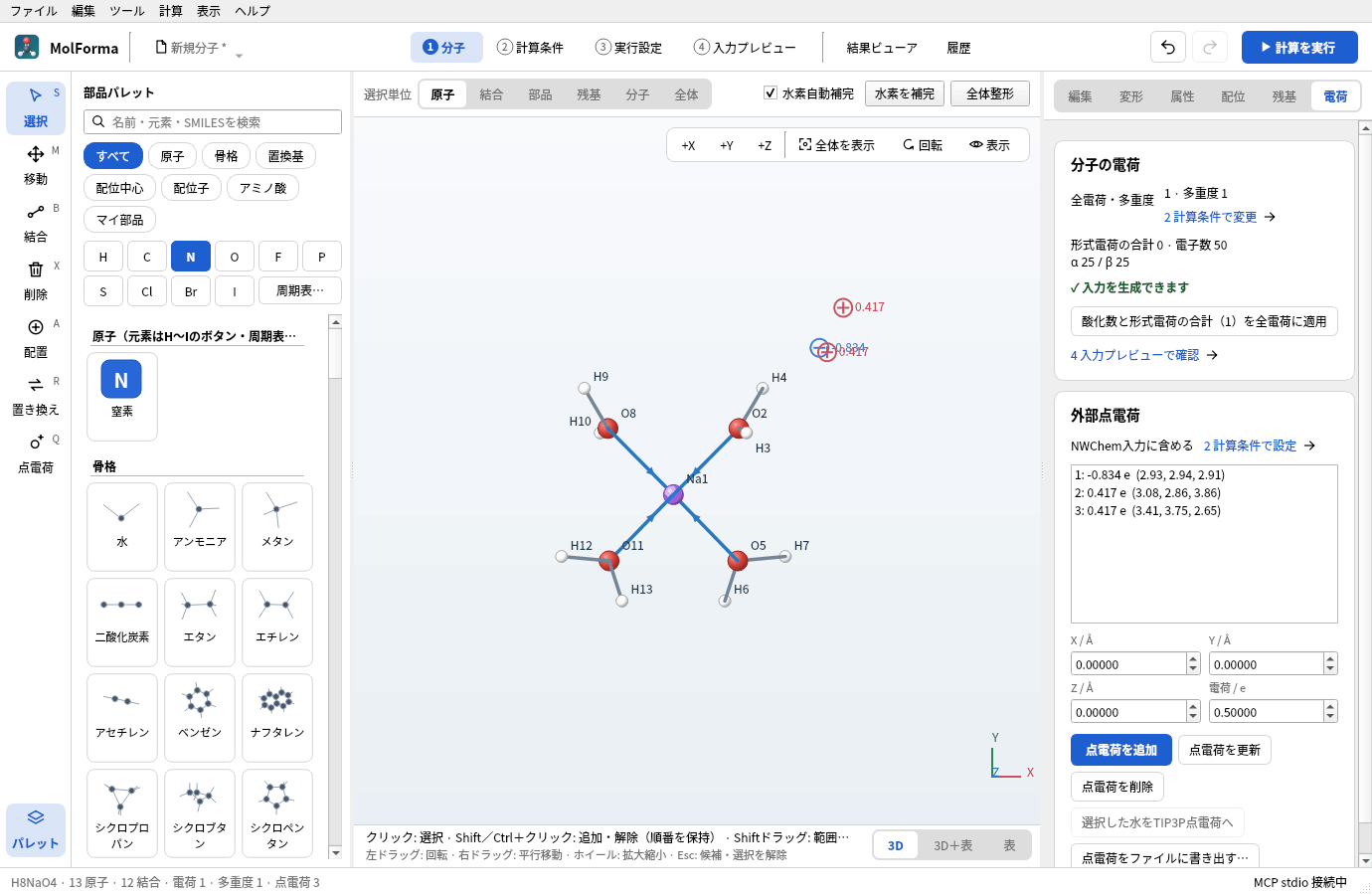This screenshot has width=1372, height=895.
Task: Decrease 電荷 / e value with stepper down
Action: [1330, 716]
